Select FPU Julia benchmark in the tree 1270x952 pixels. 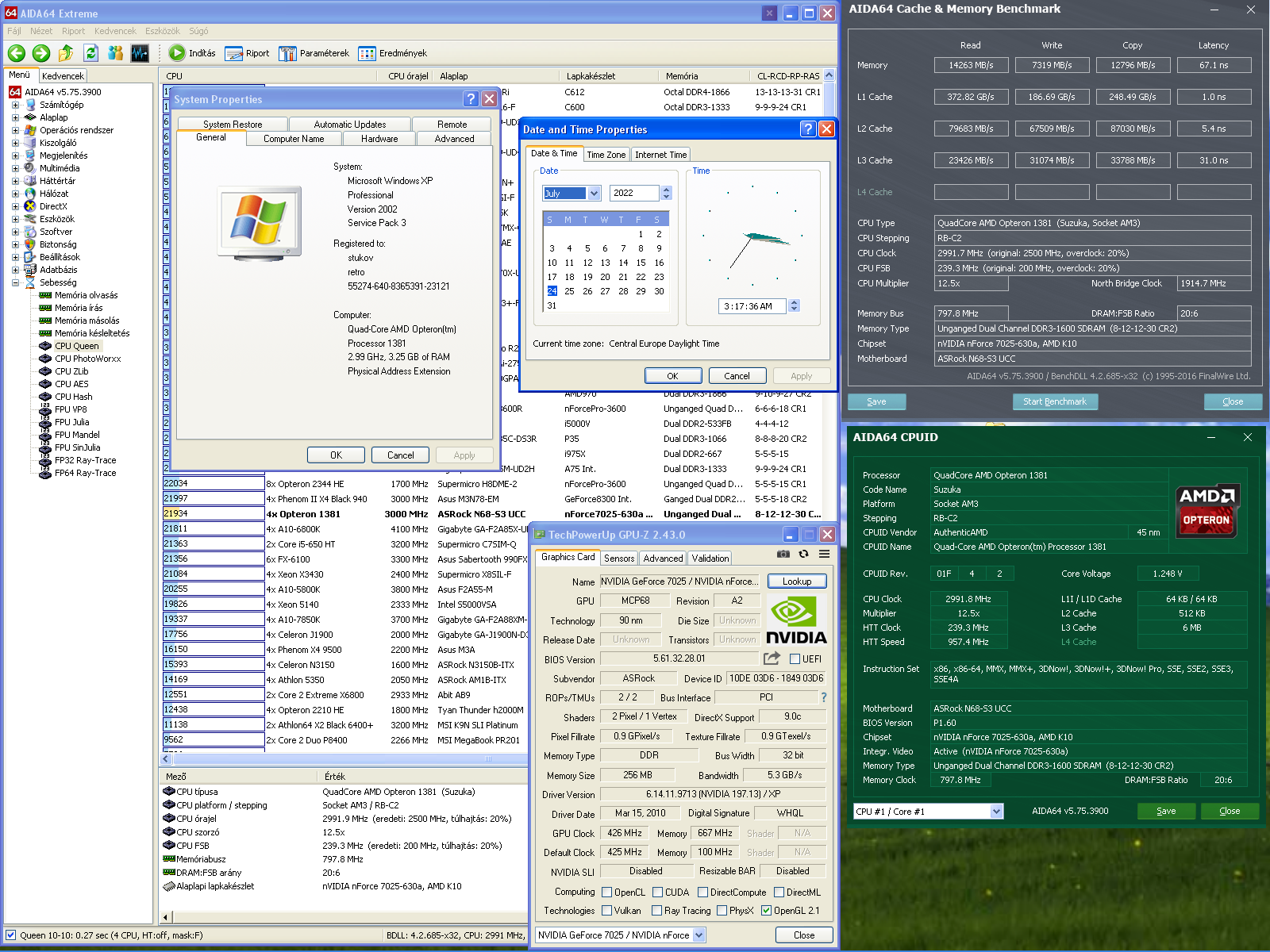coord(71,422)
